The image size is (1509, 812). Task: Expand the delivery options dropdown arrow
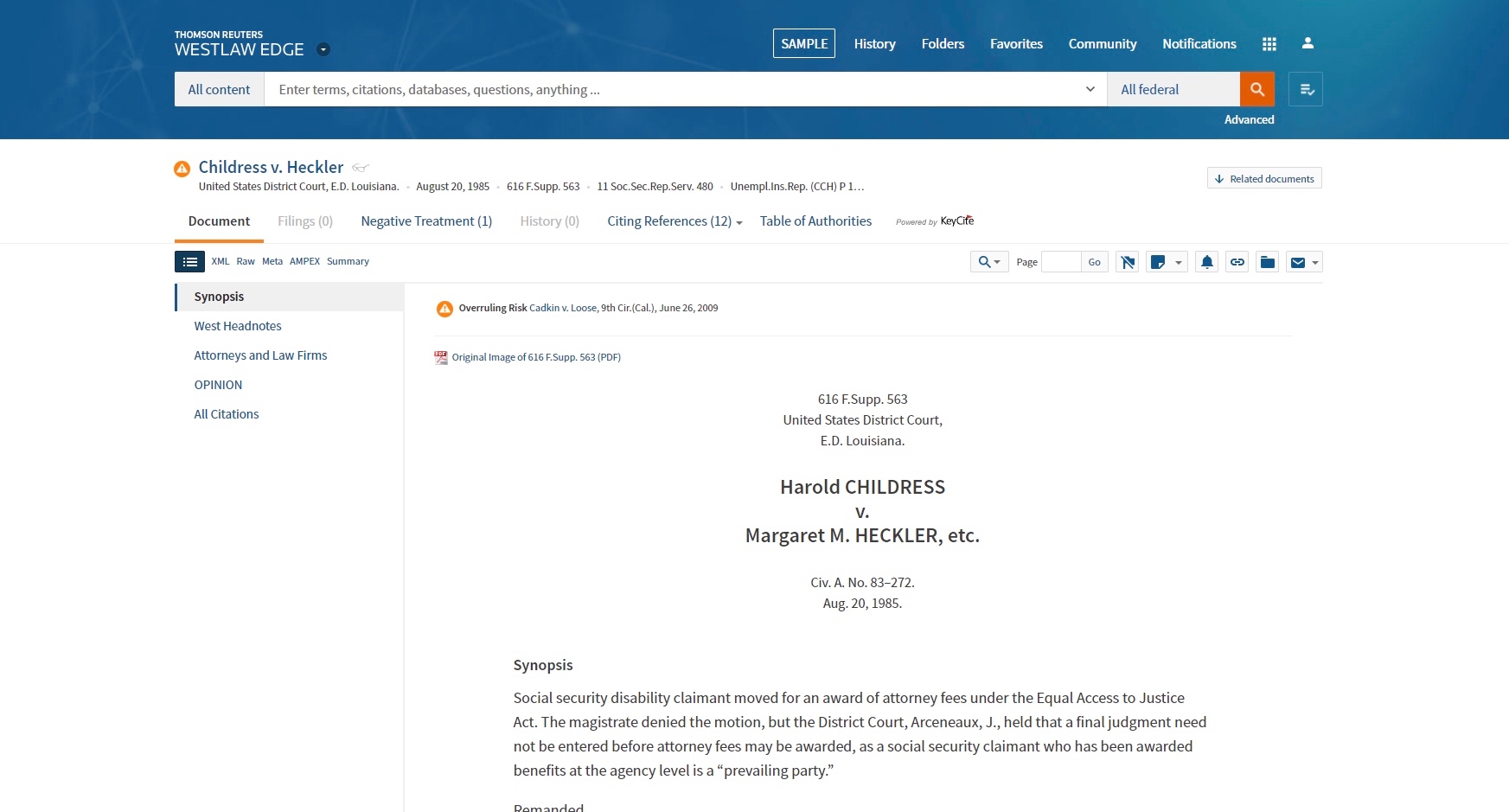tap(1315, 262)
